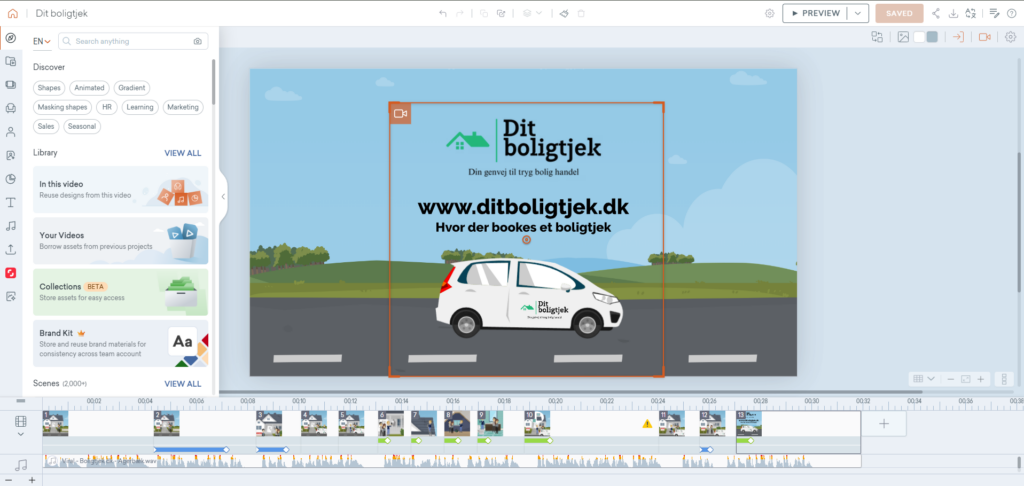Click the download icon
This screenshot has height=486, width=1024.
click(x=953, y=13)
